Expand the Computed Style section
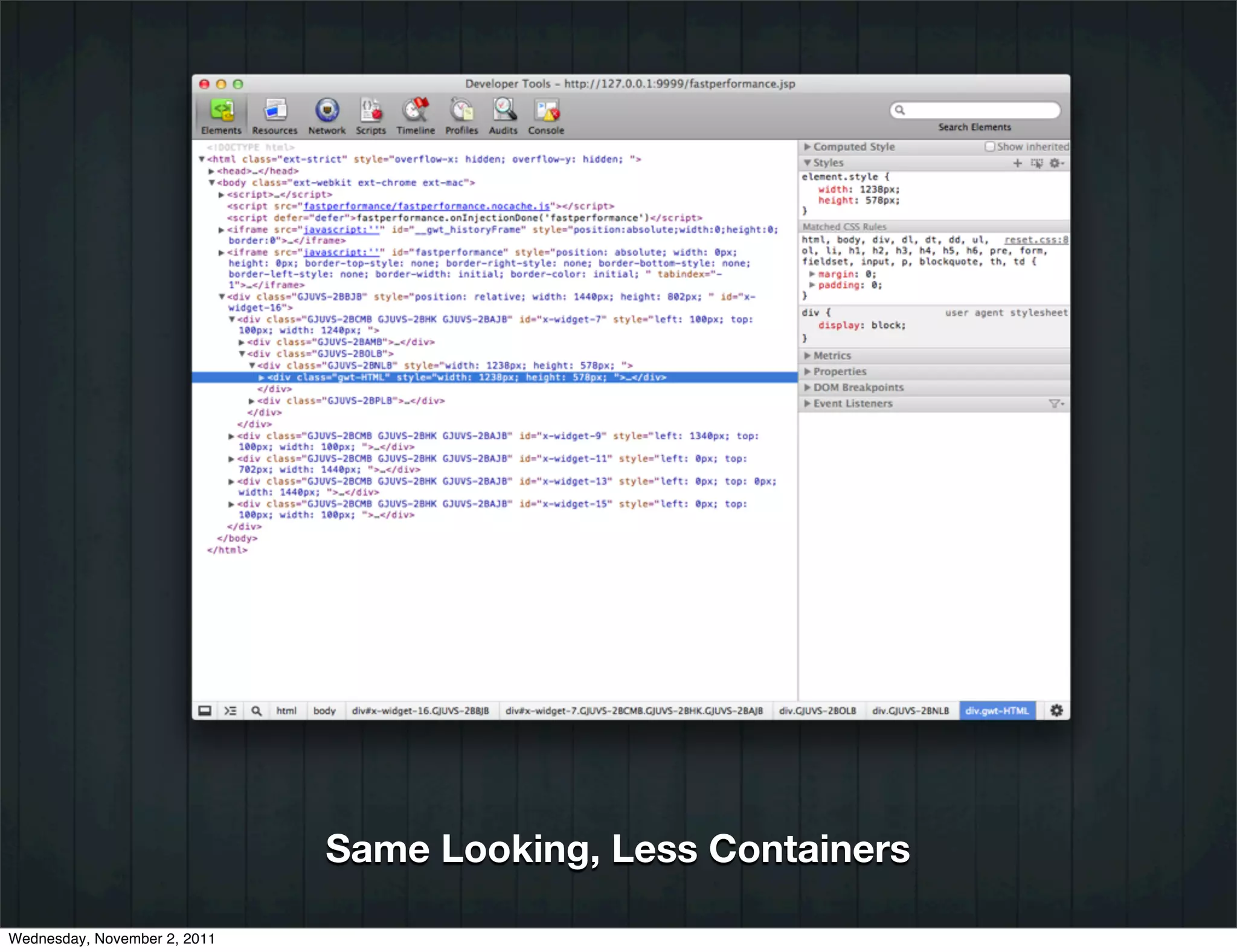1237x952 pixels. click(x=808, y=147)
